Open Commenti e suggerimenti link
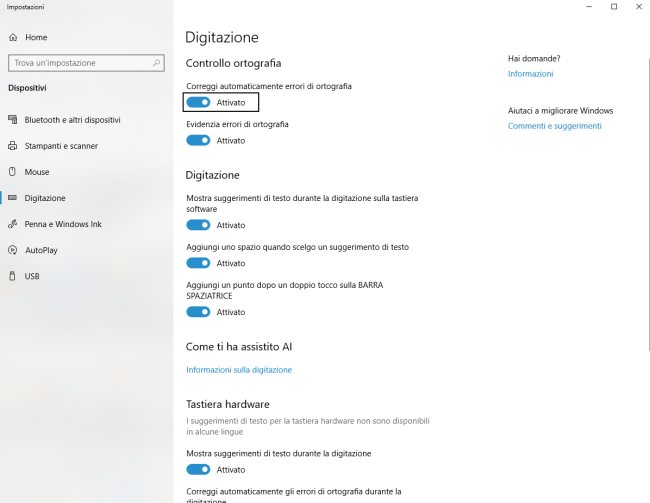 point(554,126)
